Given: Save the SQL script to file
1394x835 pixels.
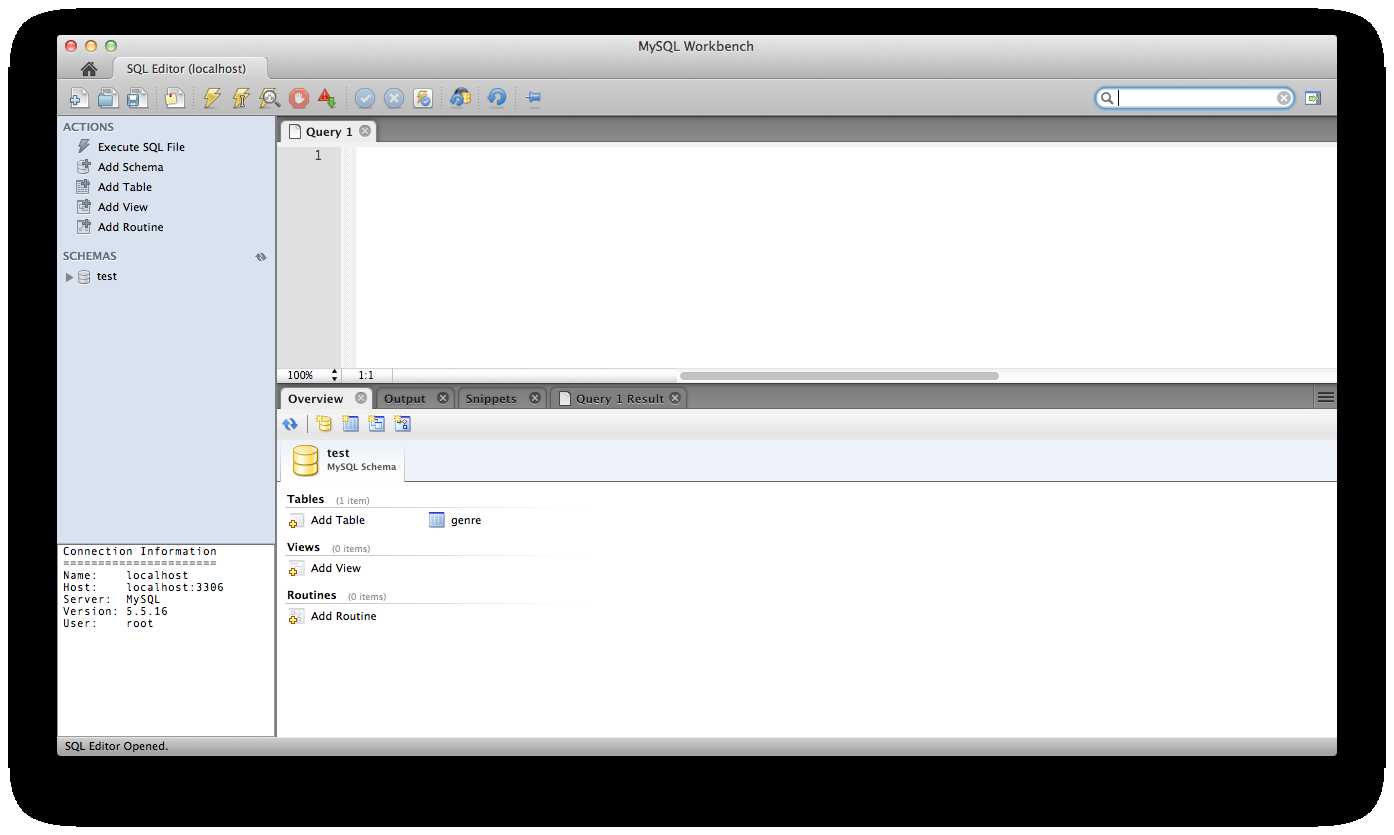Looking at the screenshot, I should (137, 98).
